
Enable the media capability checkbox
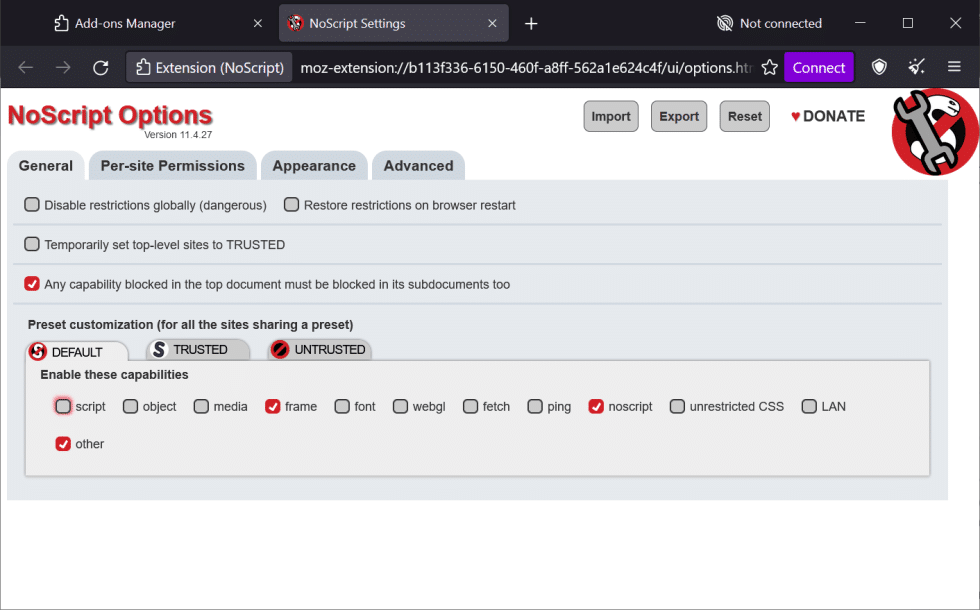201,406
